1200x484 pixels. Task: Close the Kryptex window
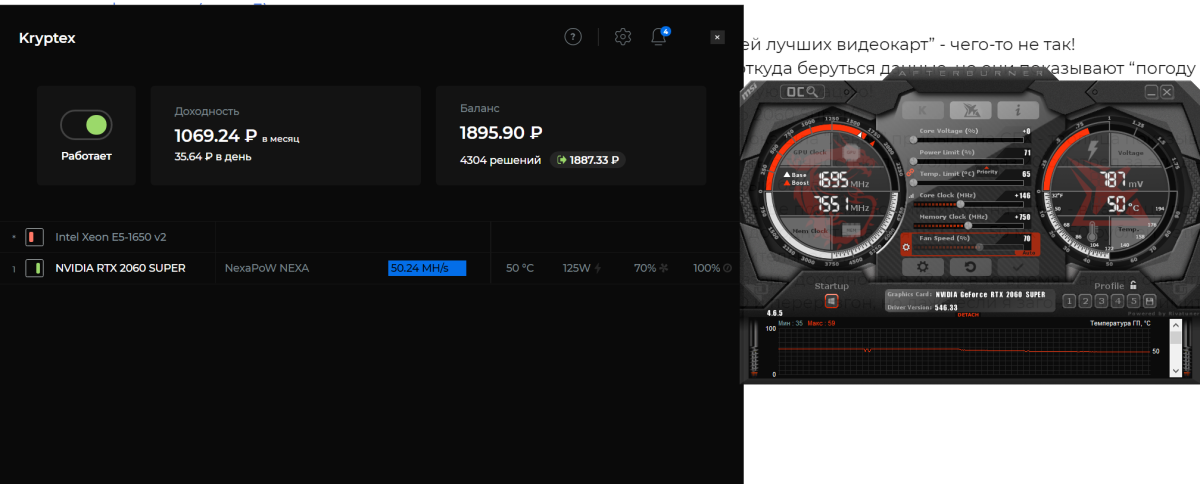tap(717, 37)
